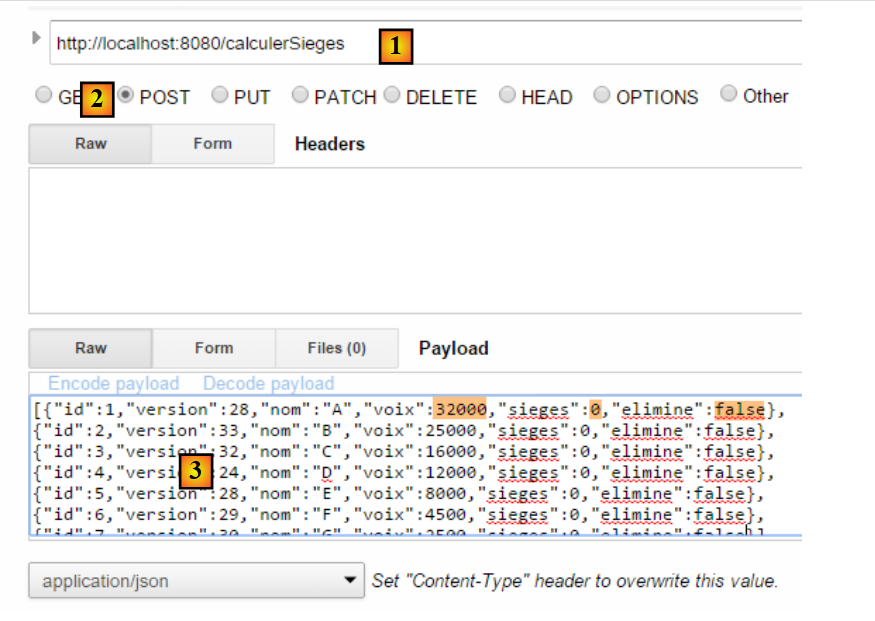Click the Decode payload link
The width and height of the screenshot is (875, 621).
(x=268, y=383)
